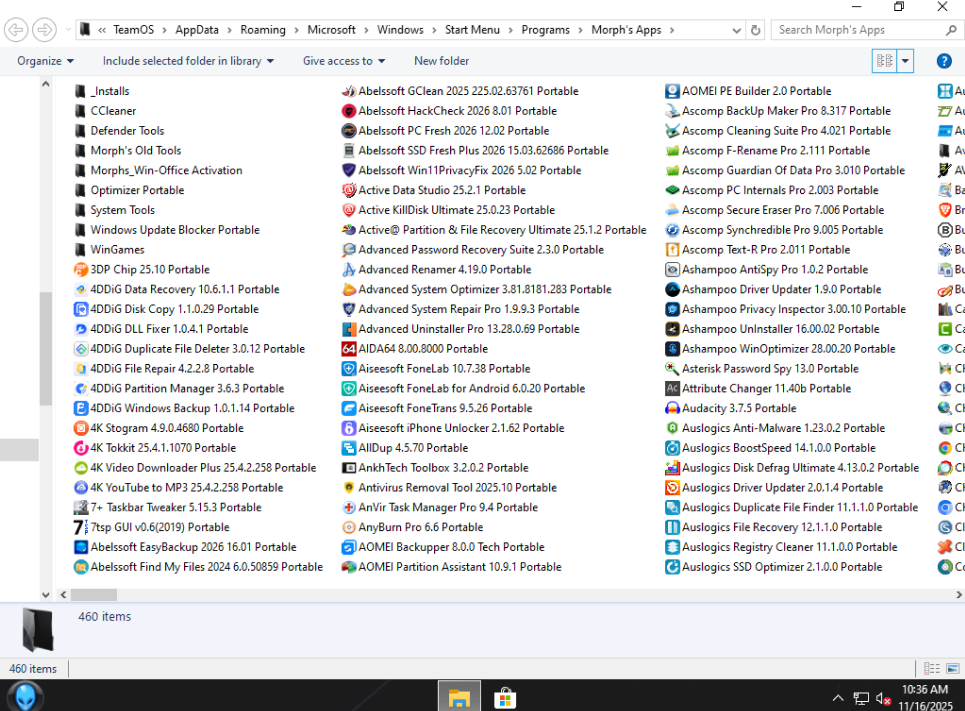Select the 4K Tokkit shortcut icon

coord(81,448)
